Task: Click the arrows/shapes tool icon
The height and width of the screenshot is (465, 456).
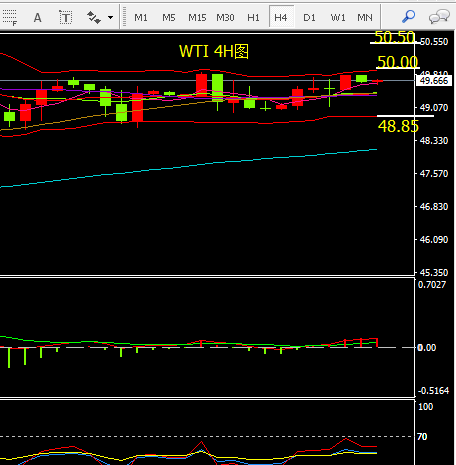Action: tap(94, 17)
